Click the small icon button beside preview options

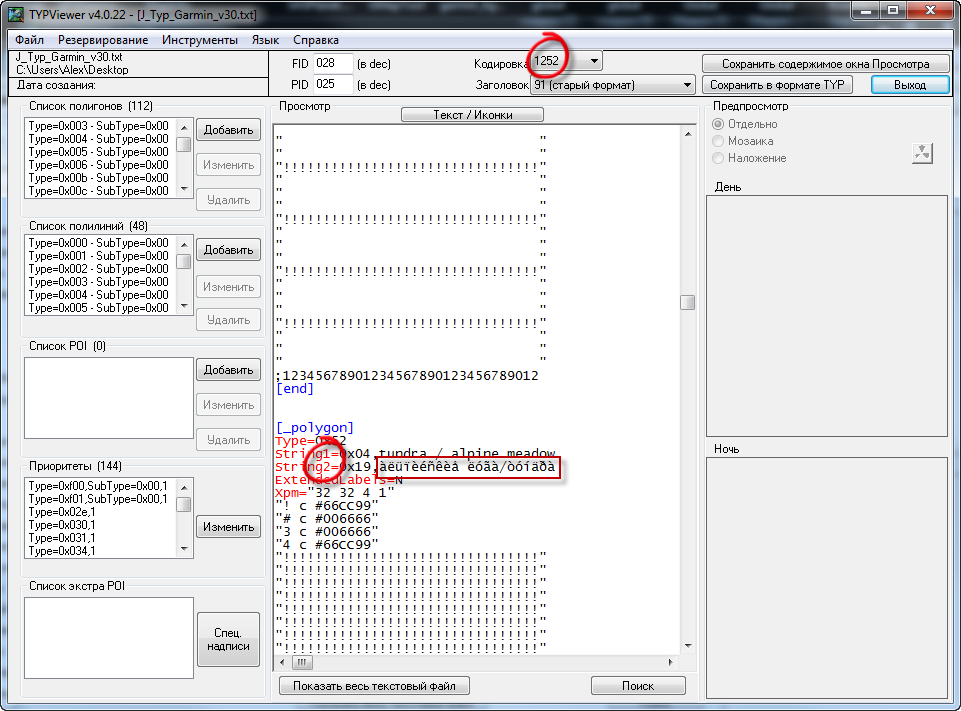(x=922, y=152)
